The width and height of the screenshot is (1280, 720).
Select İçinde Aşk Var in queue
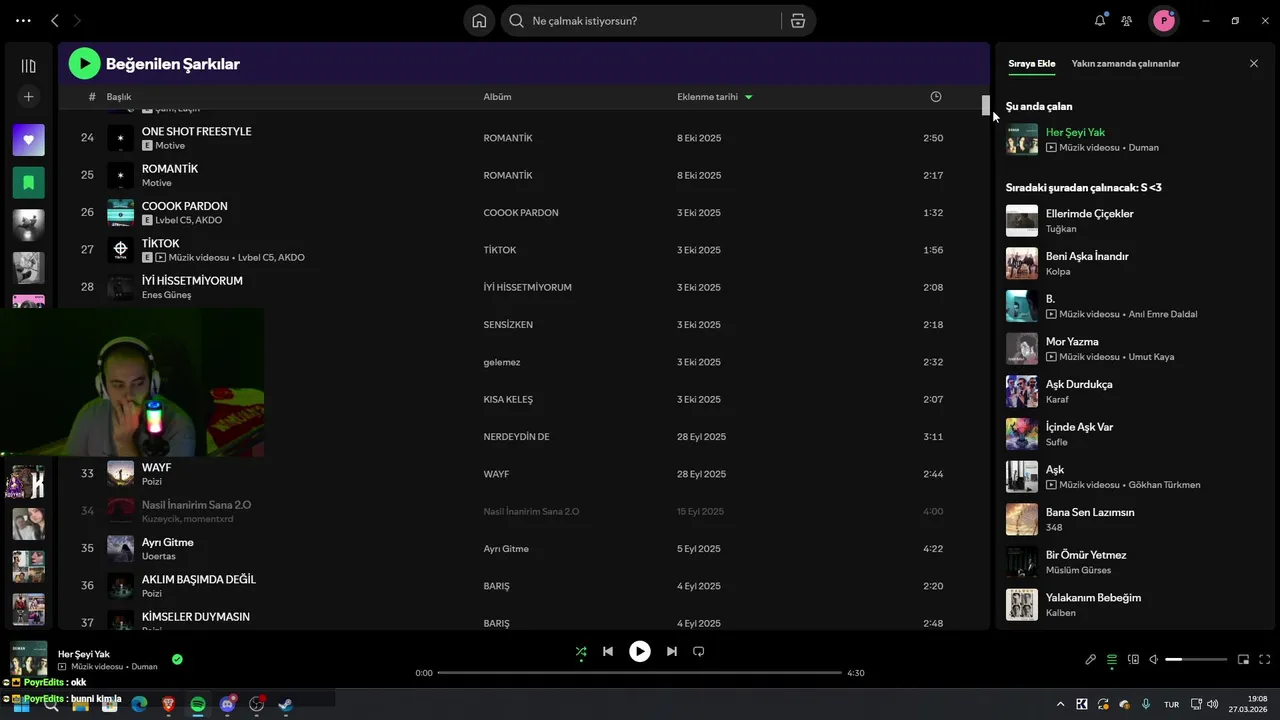pyautogui.click(x=1079, y=427)
